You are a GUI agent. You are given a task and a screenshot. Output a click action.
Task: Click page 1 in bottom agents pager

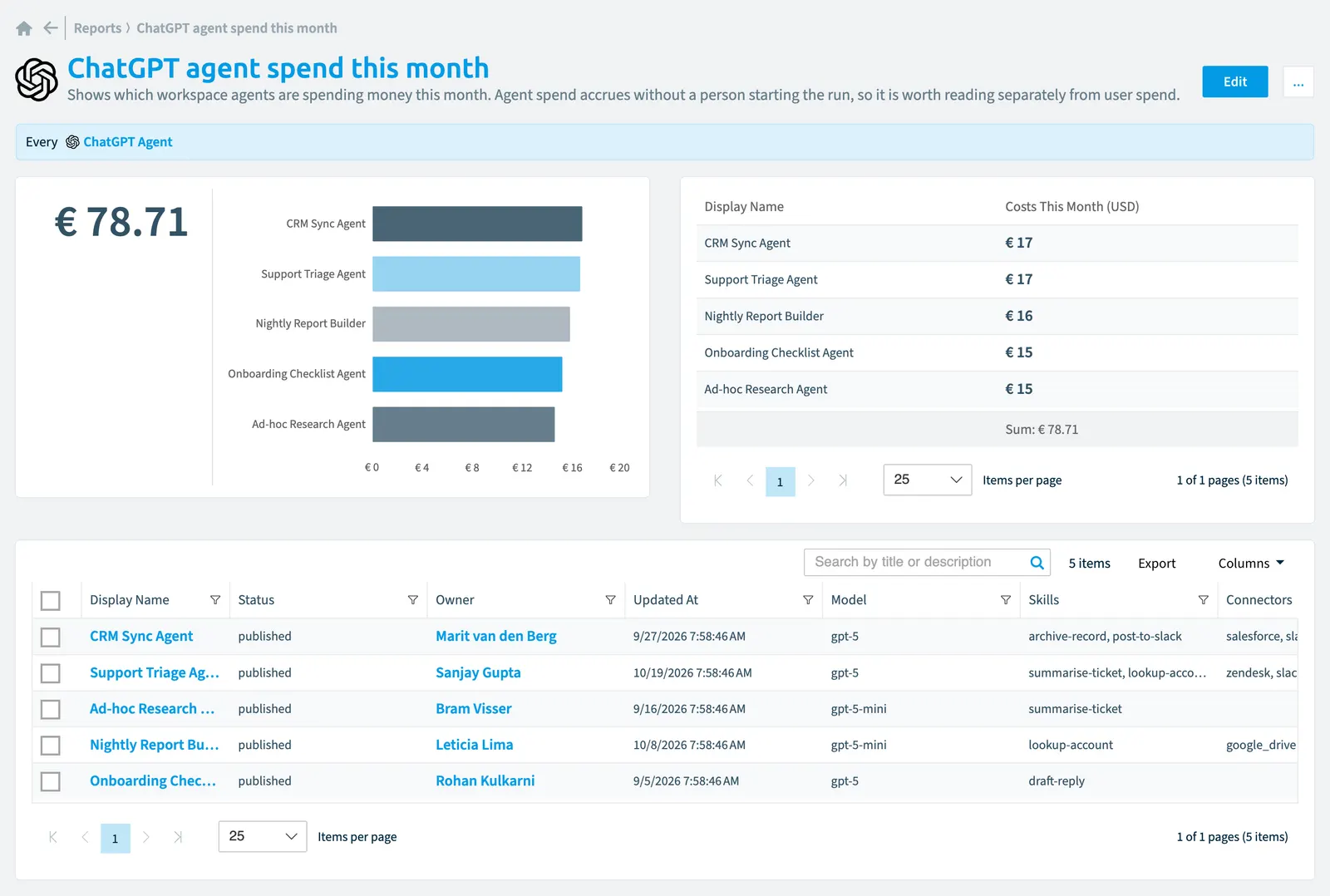point(116,838)
